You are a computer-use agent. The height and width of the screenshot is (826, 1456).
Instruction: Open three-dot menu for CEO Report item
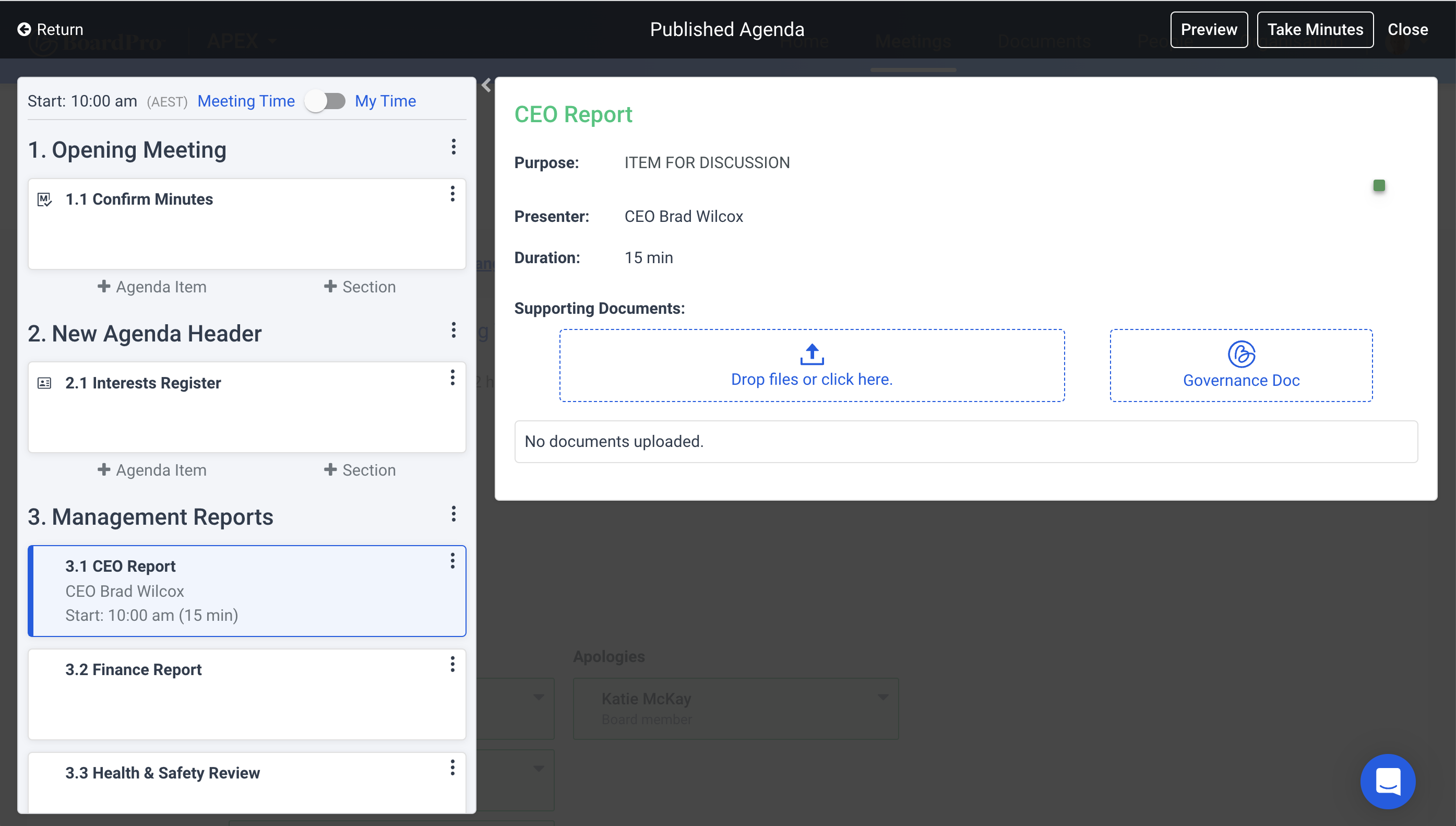(452, 561)
